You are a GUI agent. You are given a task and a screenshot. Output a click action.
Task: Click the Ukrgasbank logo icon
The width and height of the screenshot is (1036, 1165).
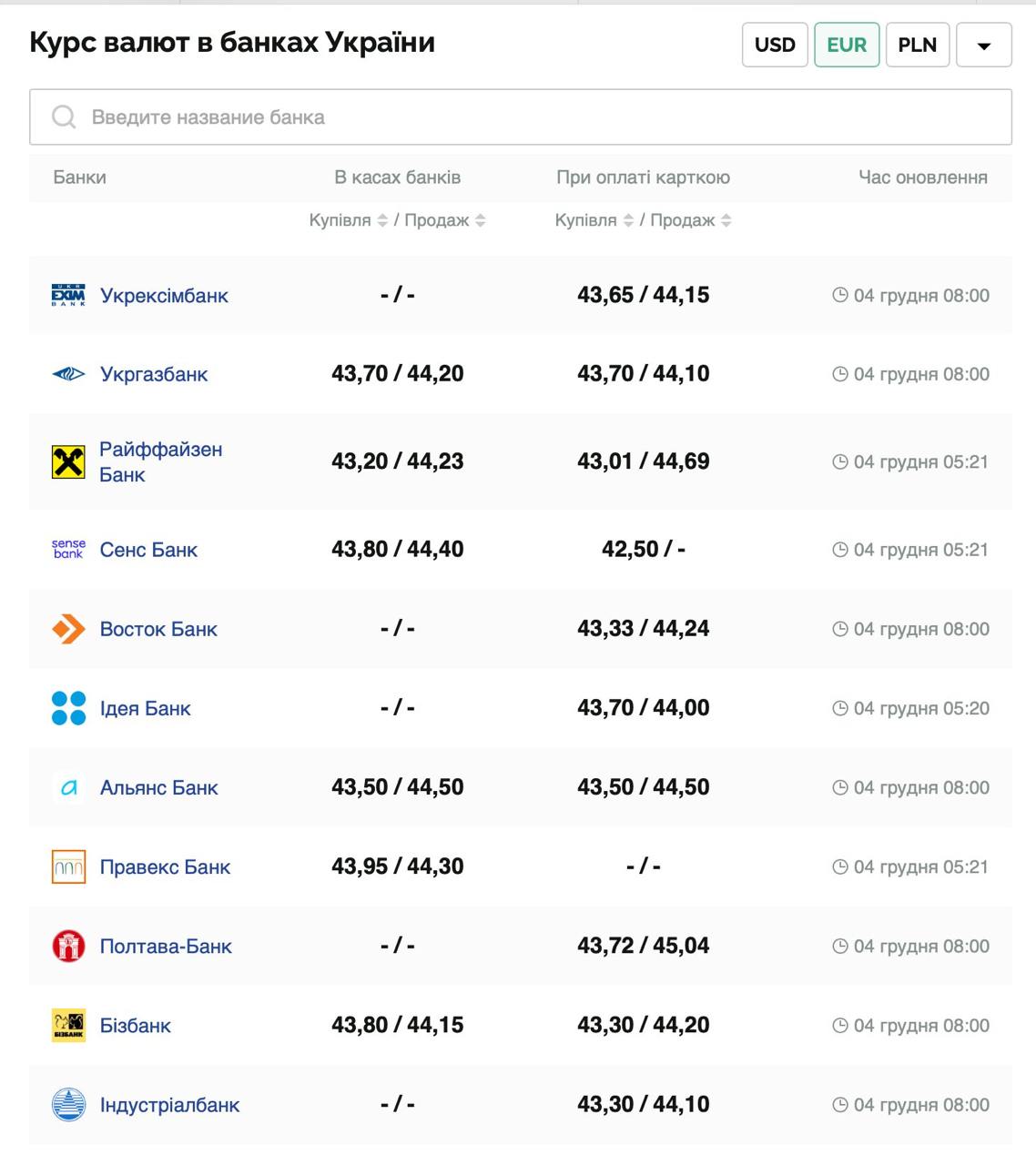[x=68, y=374]
